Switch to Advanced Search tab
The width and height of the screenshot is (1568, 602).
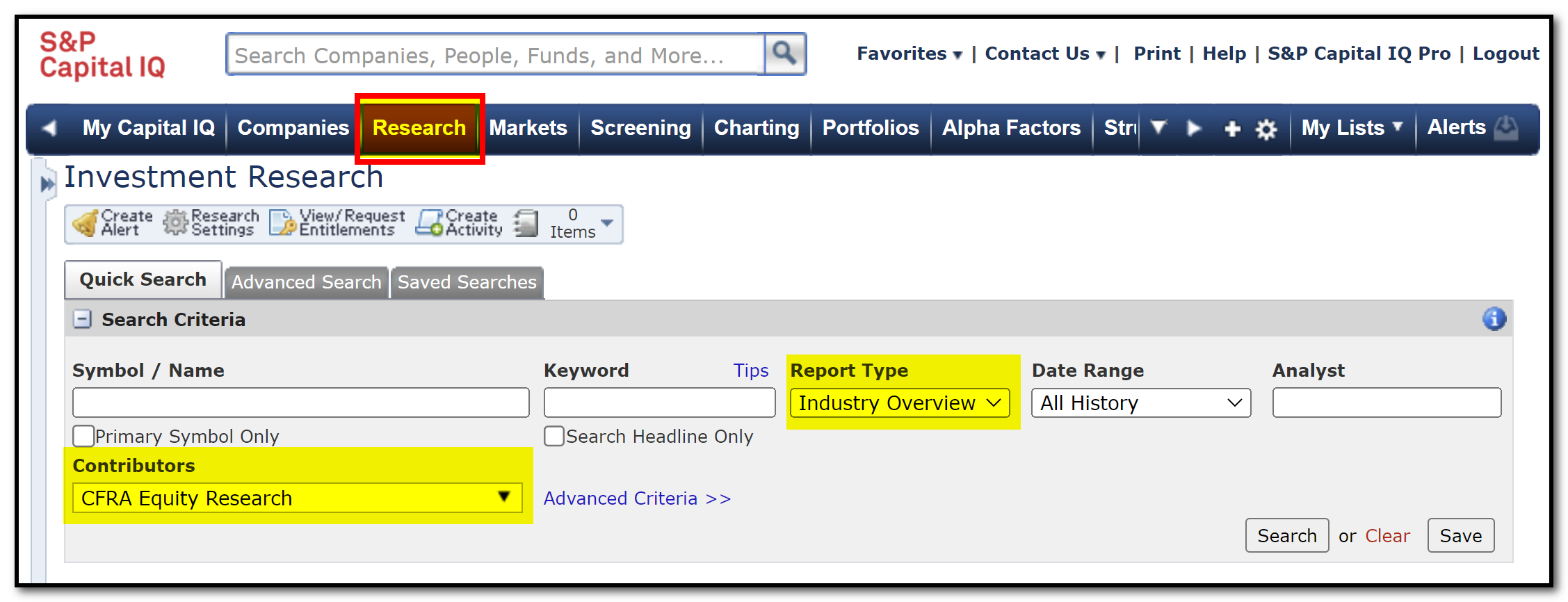pyautogui.click(x=306, y=282)
